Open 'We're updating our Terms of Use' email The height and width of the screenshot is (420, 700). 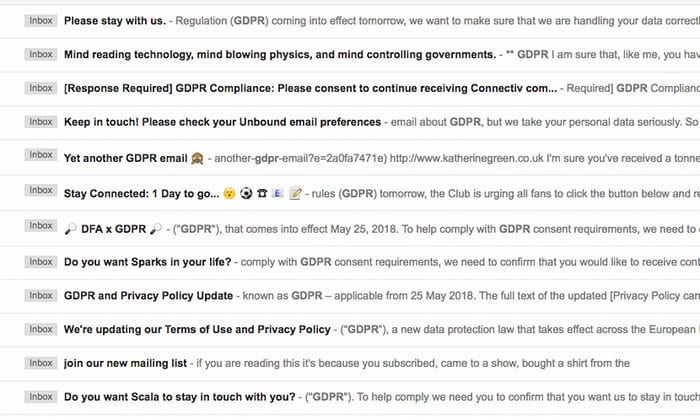[350, 329]
